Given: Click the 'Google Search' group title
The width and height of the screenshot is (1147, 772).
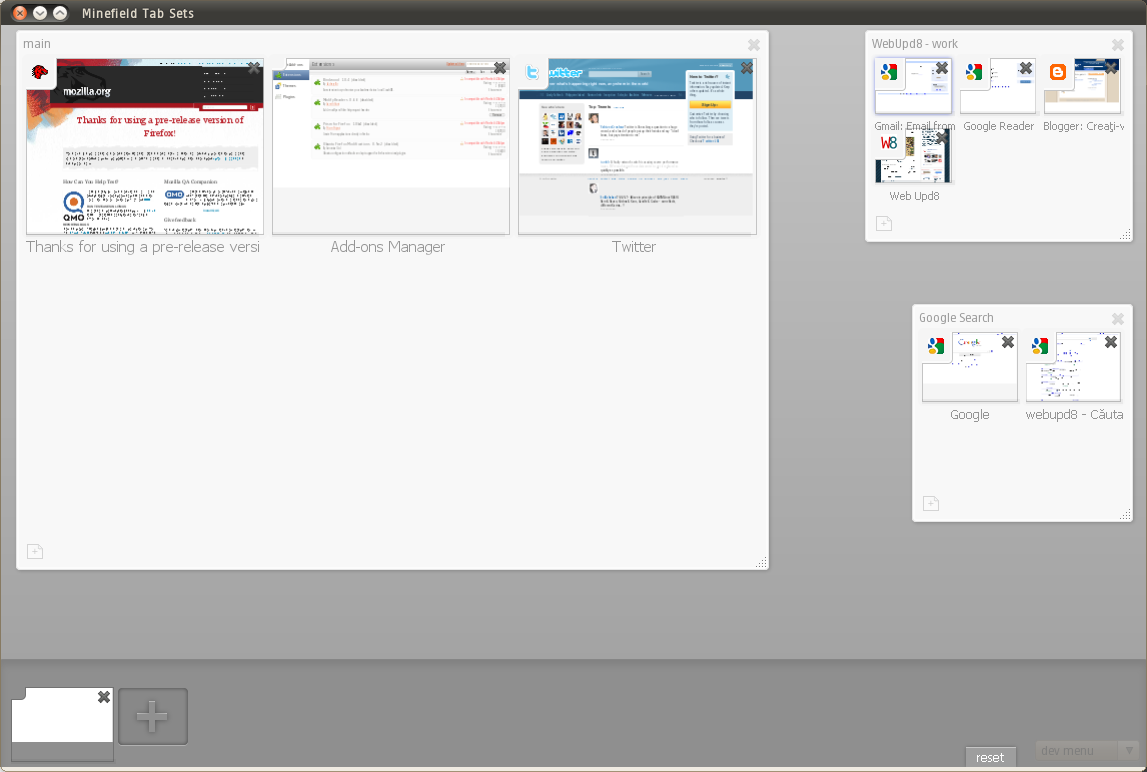Looking at the screenshot, I should click(956, 318).
